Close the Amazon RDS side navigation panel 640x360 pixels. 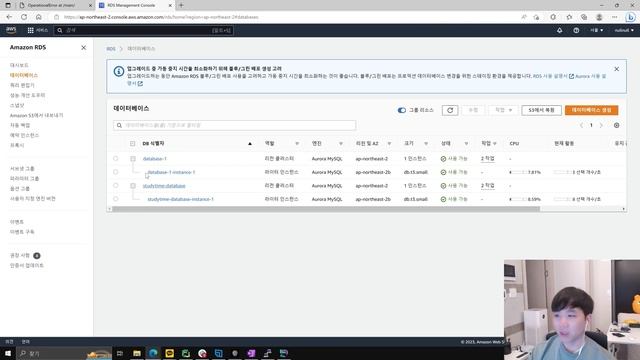pos(83,47)
